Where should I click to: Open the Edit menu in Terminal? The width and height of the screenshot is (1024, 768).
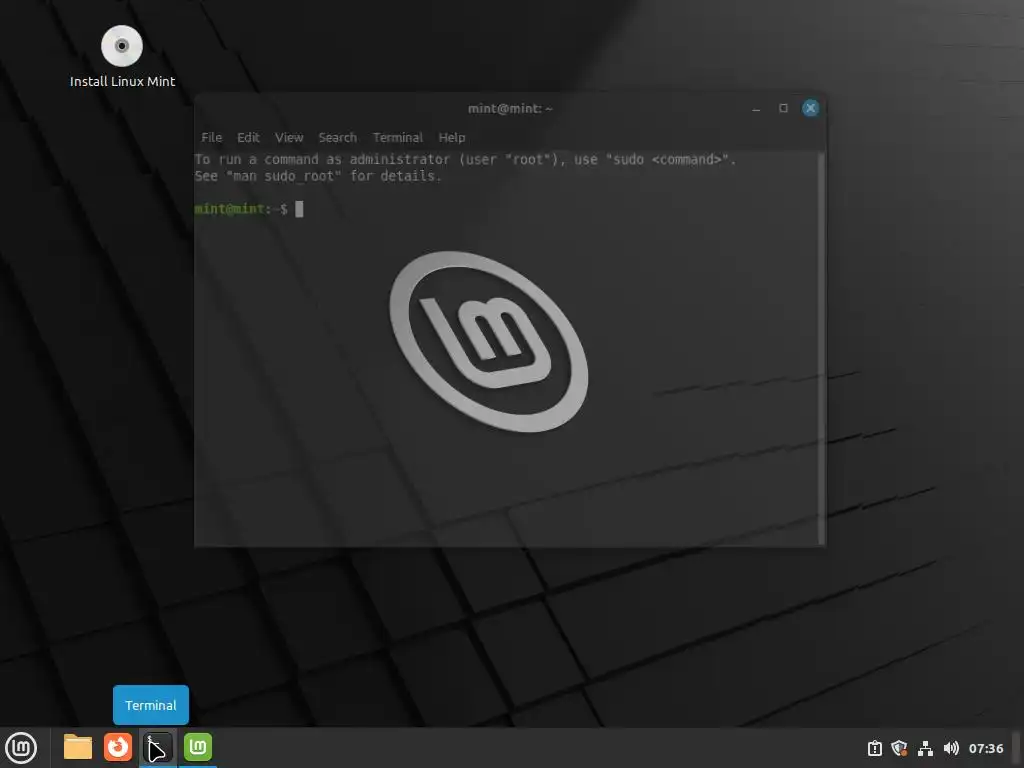point(248,137)
